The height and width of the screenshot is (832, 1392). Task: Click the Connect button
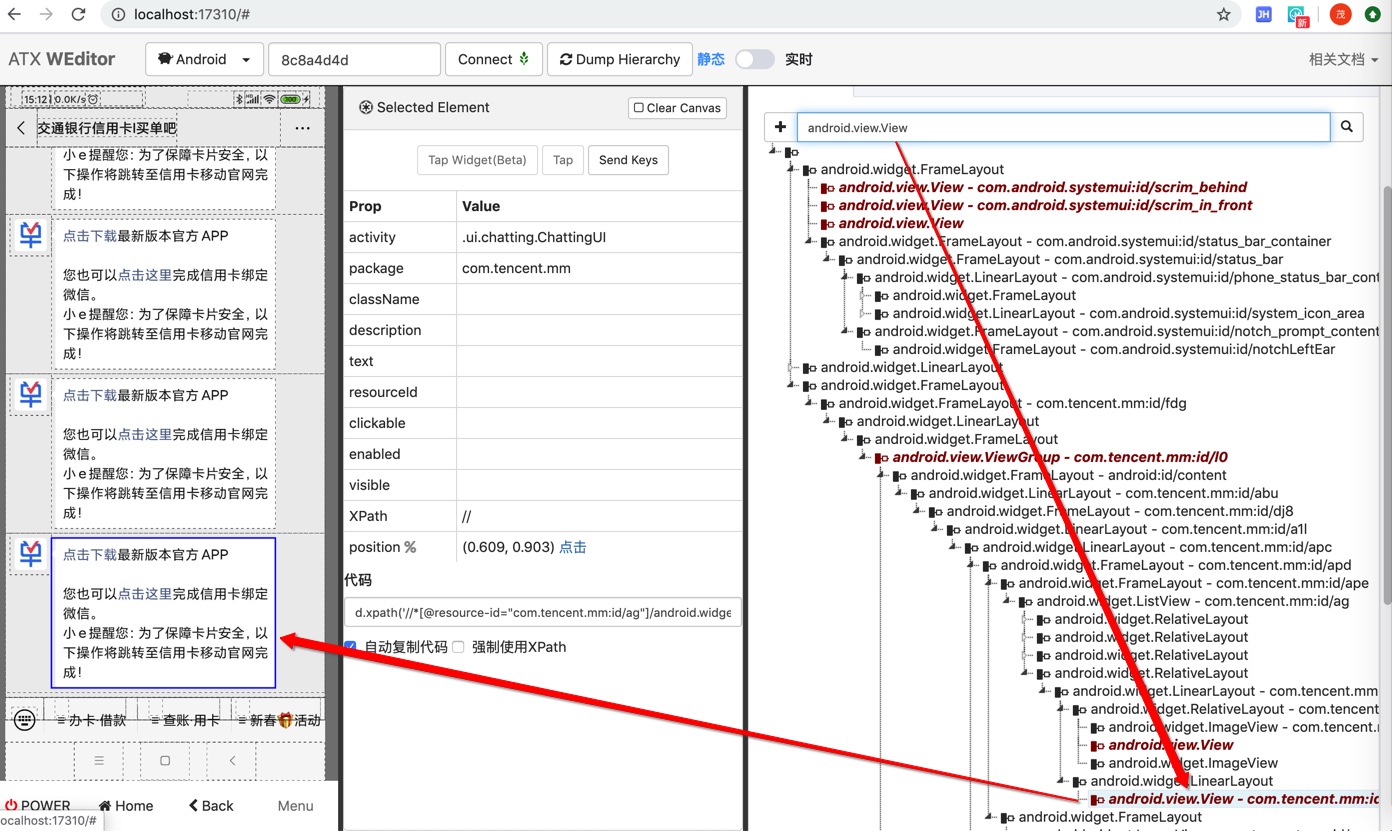[494, 59]
